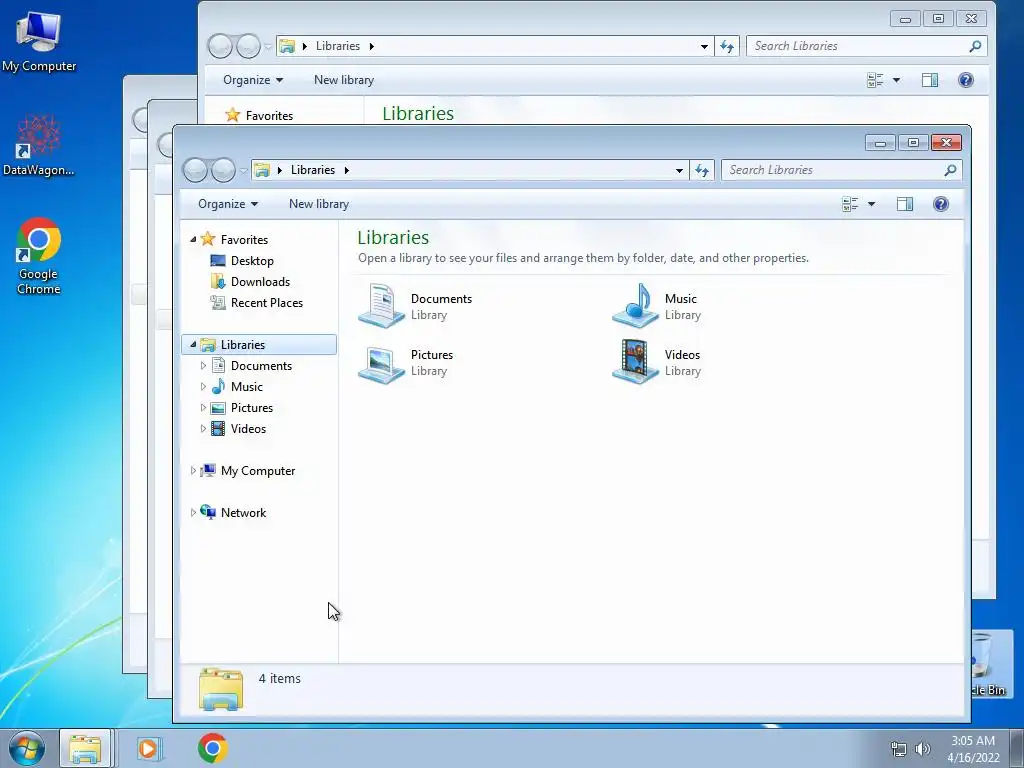Open DataWagon desktop shortcut
The width and height of the screenshot is (1024, 768).
click(x=39, y=145)
